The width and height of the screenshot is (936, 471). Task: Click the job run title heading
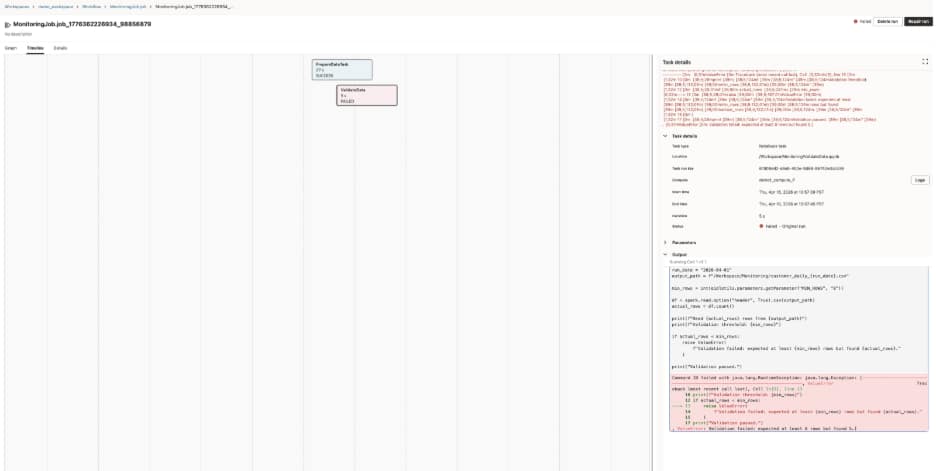[x=82, y=24]
